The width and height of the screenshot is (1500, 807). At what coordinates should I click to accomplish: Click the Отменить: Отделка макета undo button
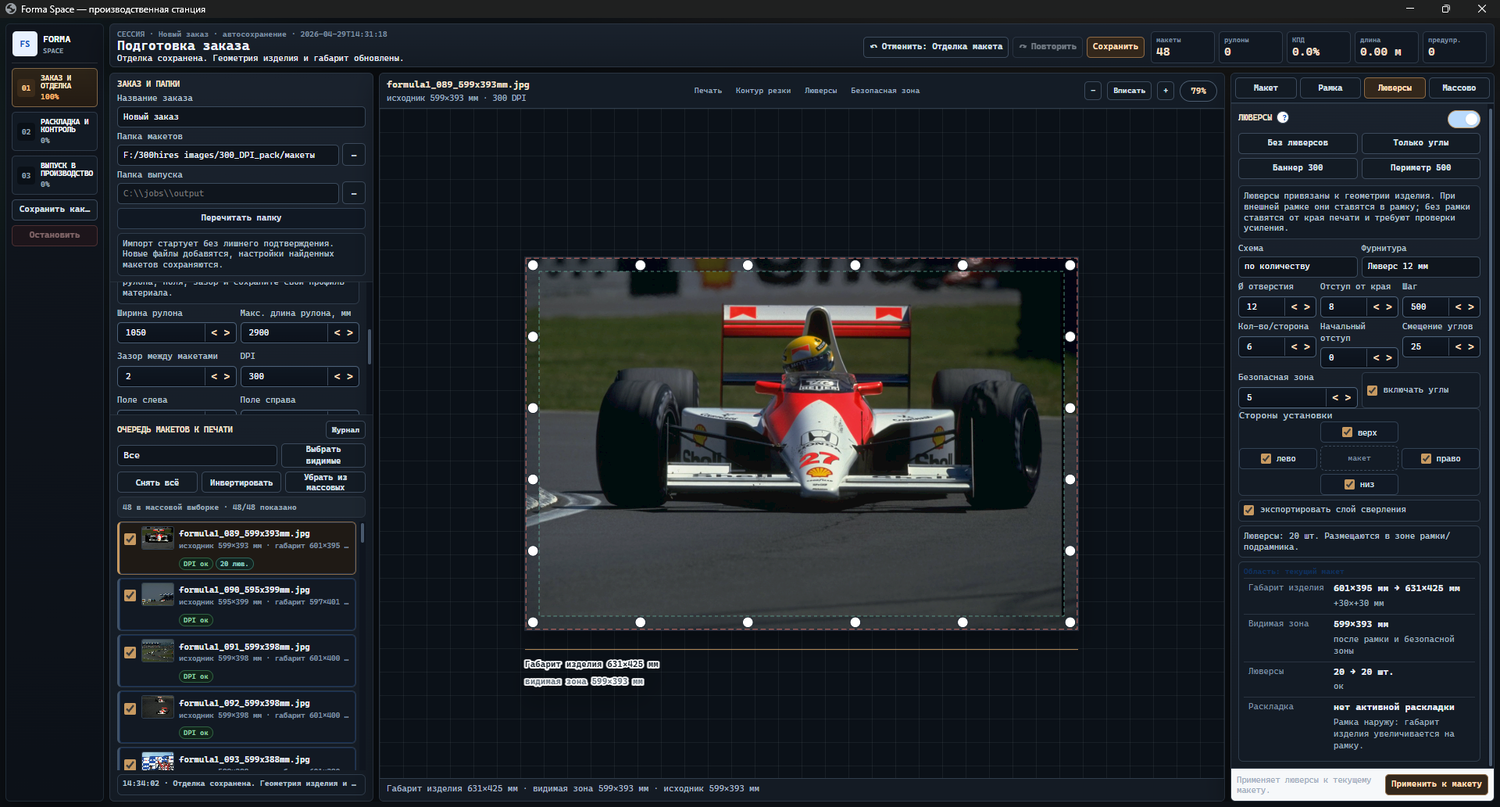(x=935, y=46)
